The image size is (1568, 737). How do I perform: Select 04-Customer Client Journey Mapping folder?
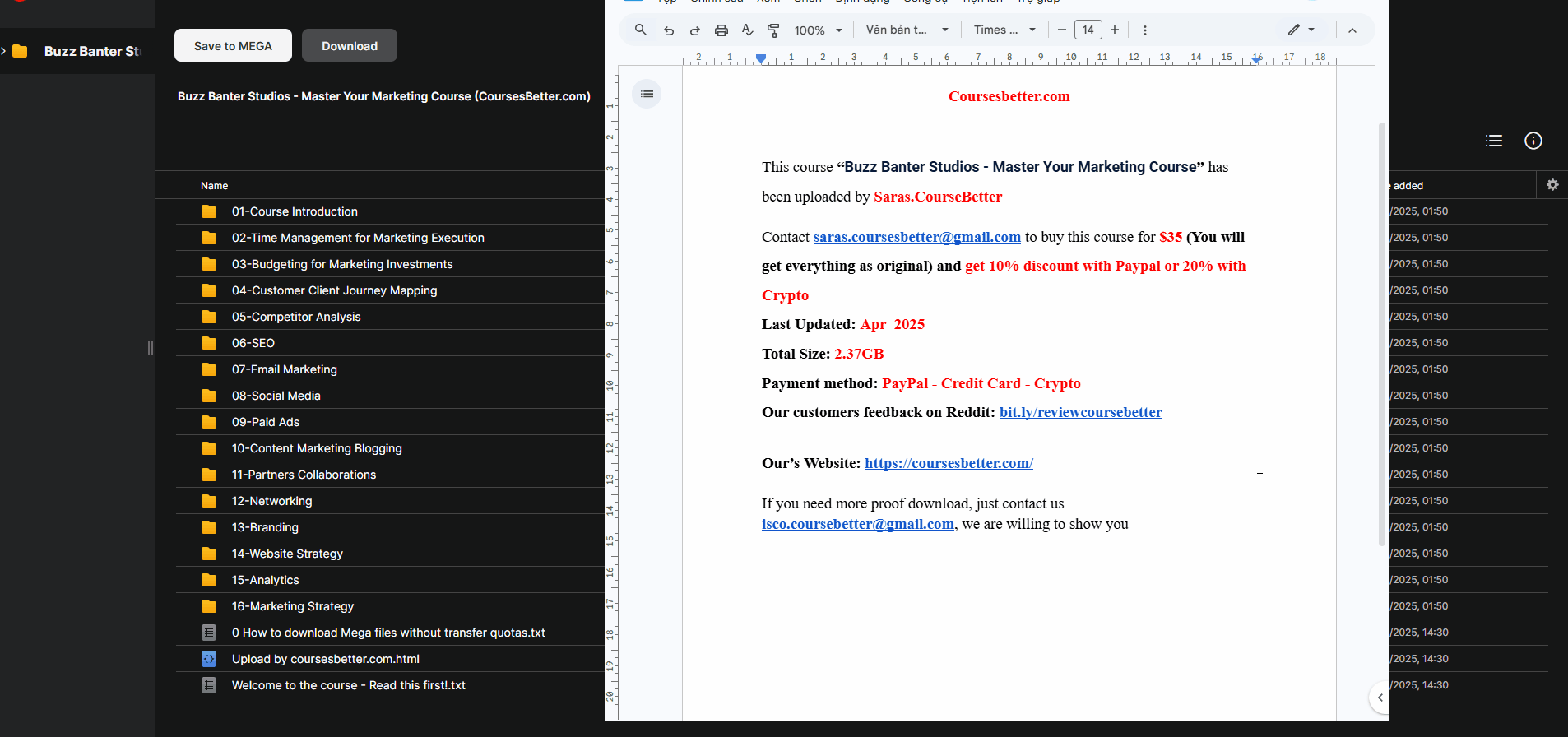point(390,290)
